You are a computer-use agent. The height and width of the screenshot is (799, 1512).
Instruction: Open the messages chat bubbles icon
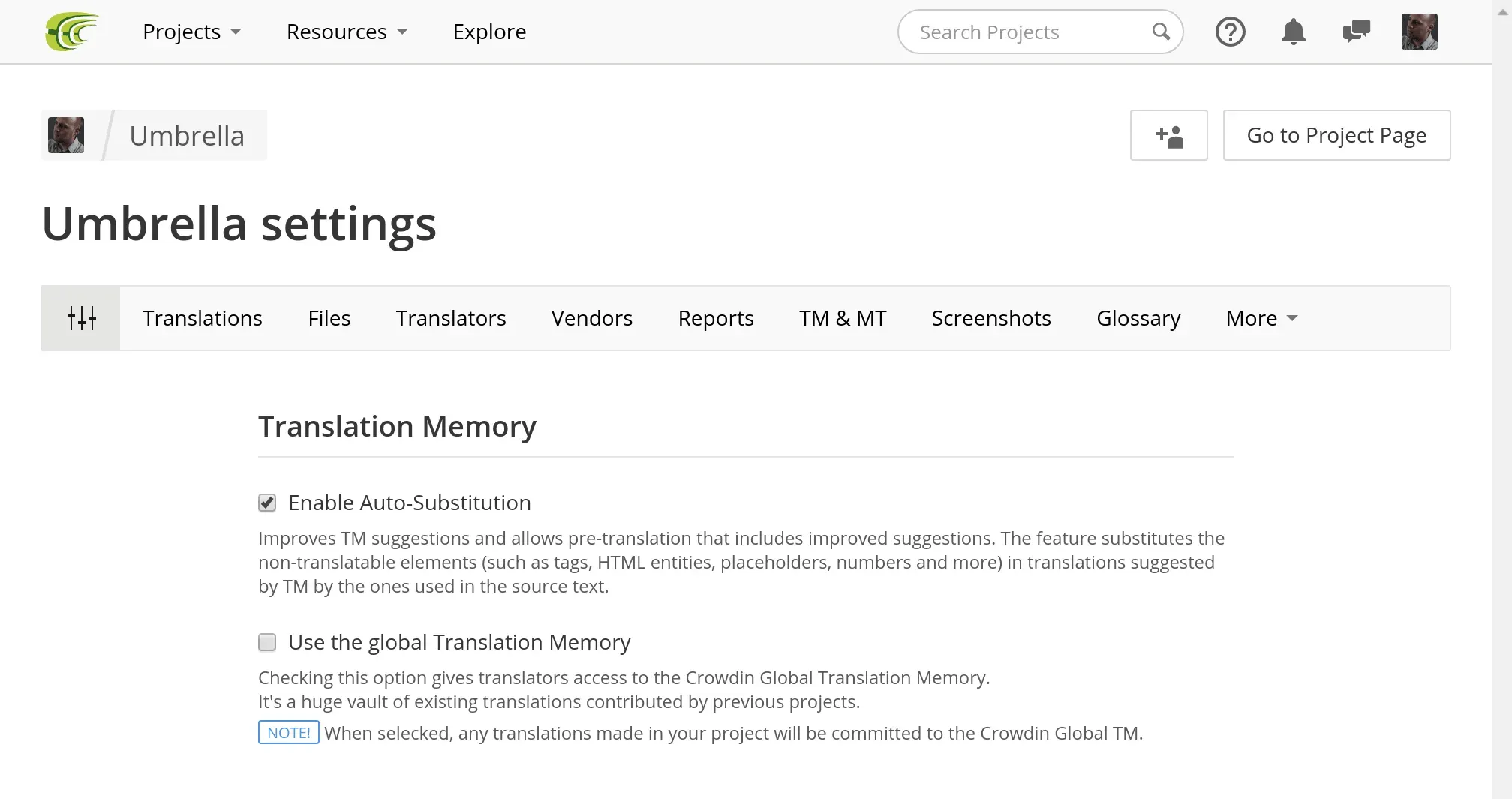click(x=1356, y=32)
